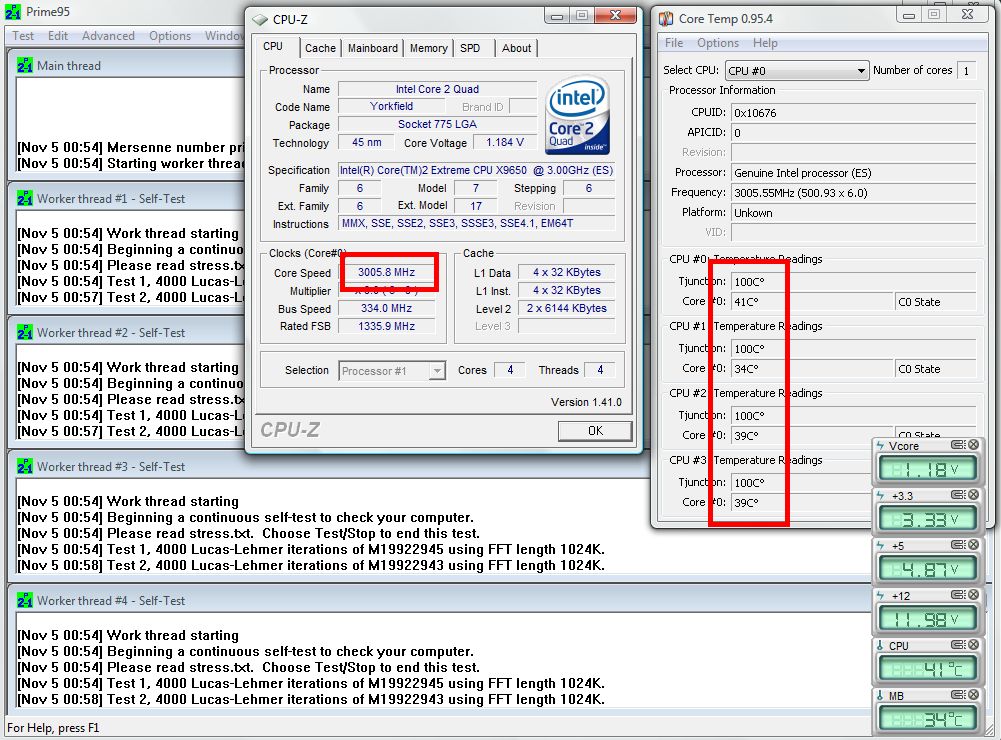Close the Vcore voltage gadget
Image resolution: width=1001 pixels, height=740 pixels.
974,445
